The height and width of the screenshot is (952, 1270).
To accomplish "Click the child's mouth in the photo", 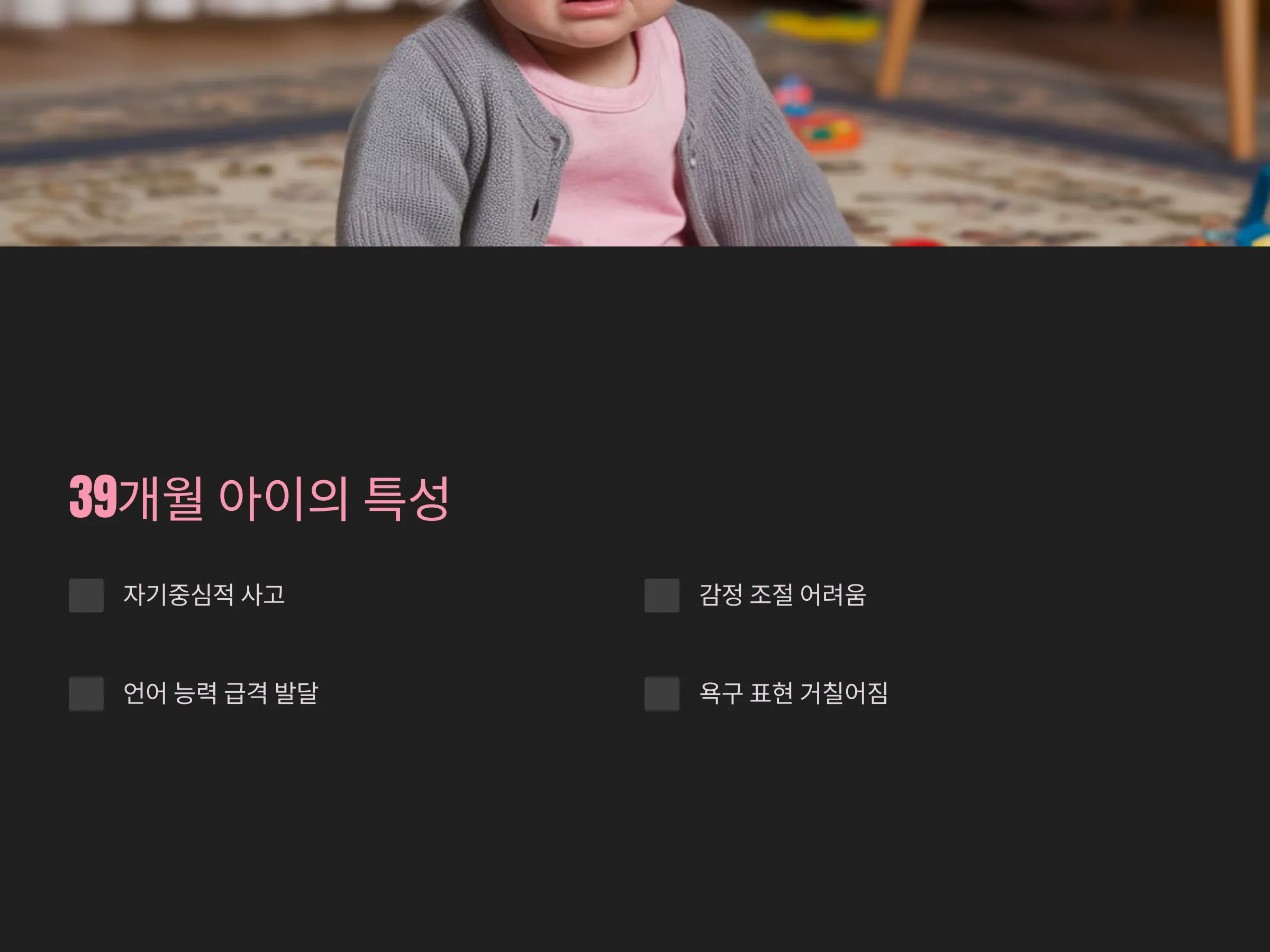I will pyautogui.click(x=592, y=7).
